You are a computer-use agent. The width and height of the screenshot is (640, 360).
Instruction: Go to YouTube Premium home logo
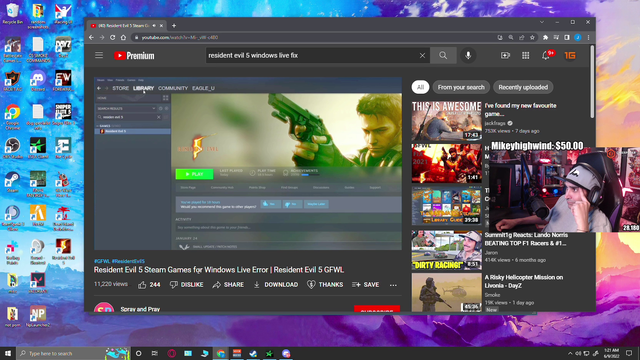134,56
